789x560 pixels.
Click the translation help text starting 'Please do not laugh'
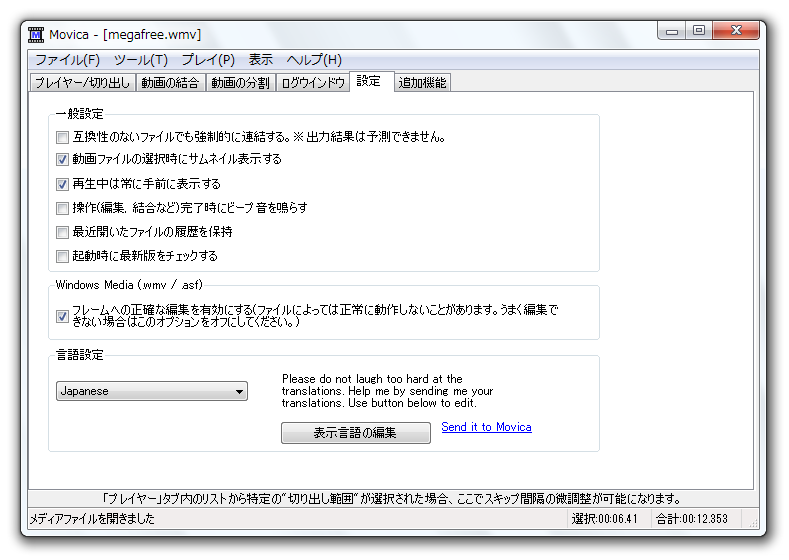click(387, 391)
